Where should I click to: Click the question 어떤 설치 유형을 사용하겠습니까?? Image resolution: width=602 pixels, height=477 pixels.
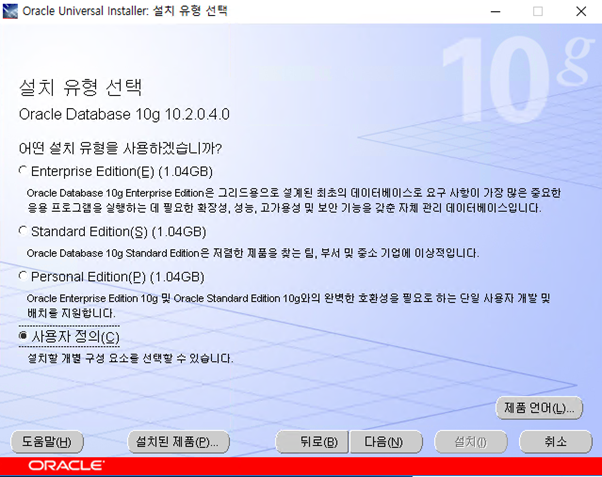120,148
